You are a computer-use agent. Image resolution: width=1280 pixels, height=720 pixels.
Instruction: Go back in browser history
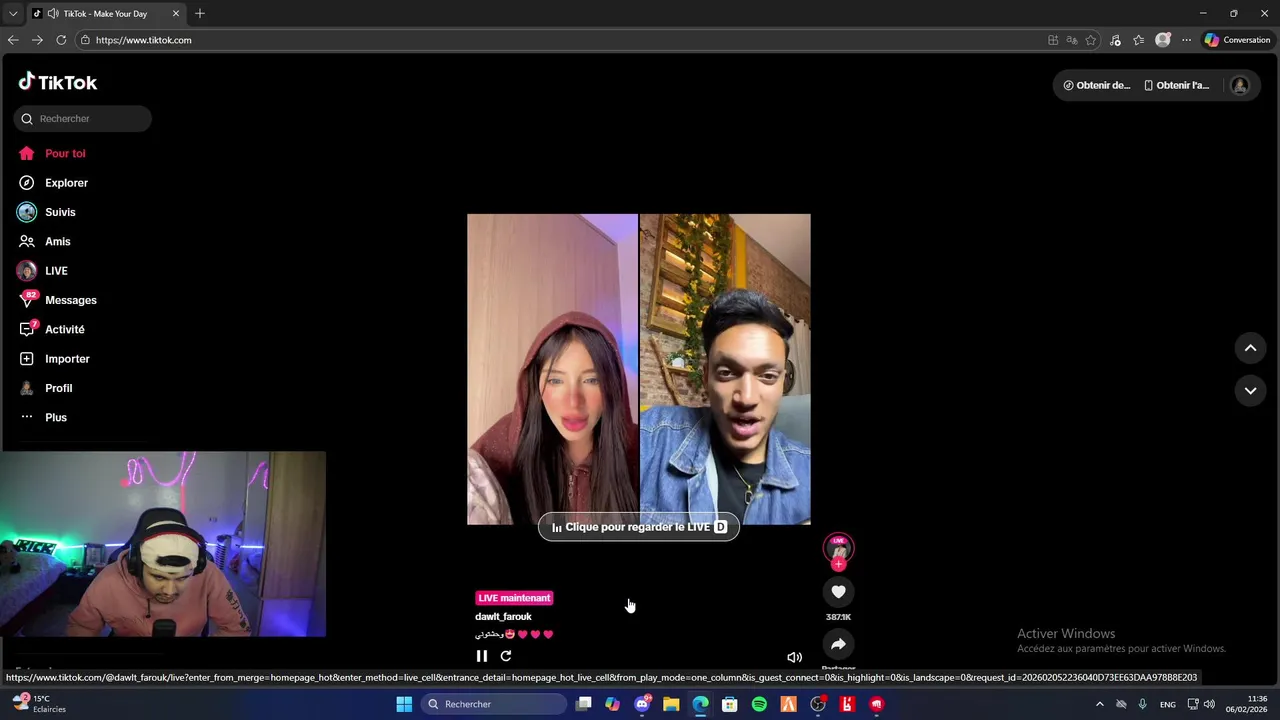pyautogui.click(x=13, y=40)
